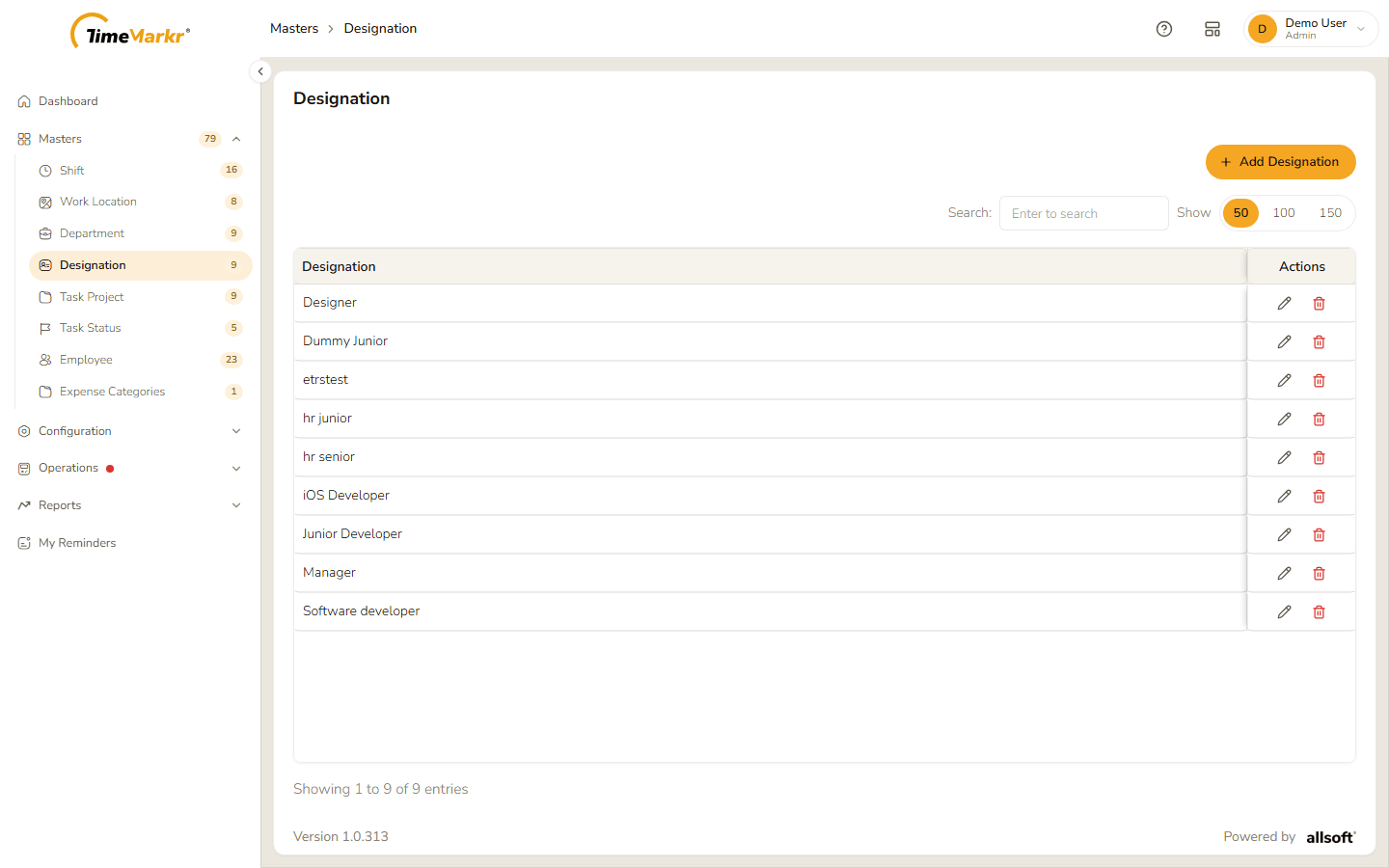Edit the Manager designation

1284,574
